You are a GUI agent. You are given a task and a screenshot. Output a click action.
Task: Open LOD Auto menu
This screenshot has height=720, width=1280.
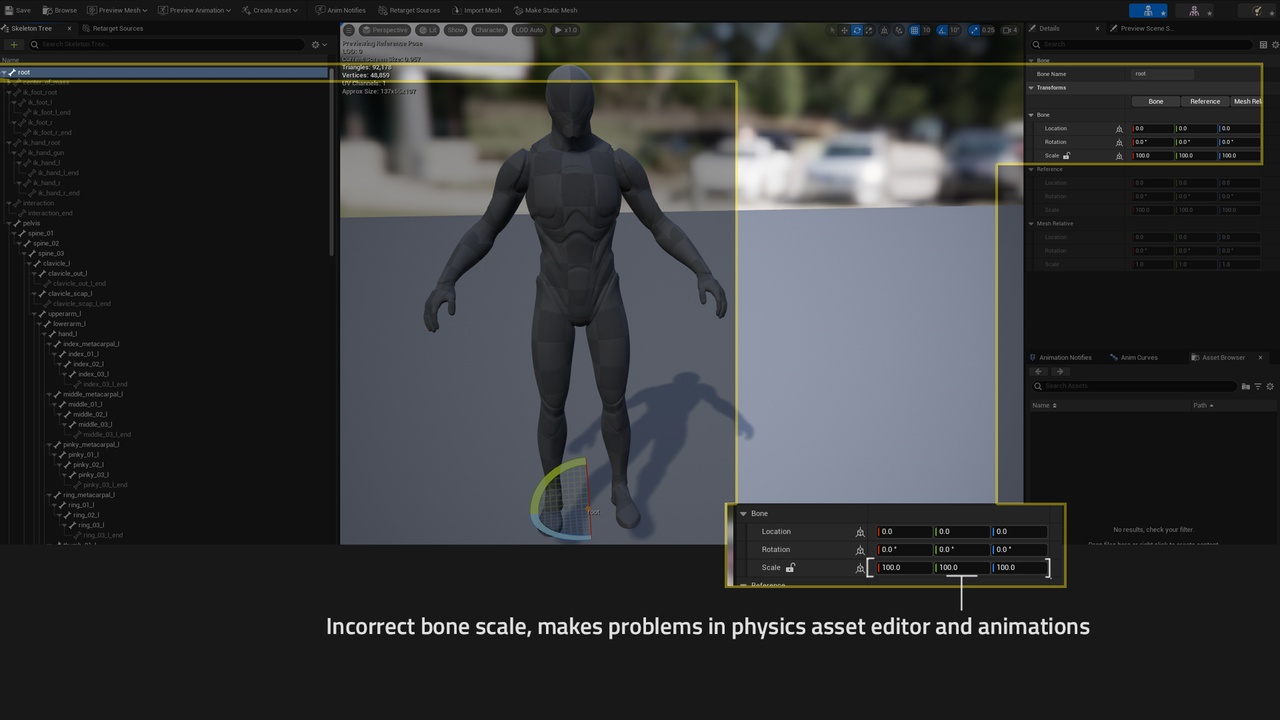click(529, 30)
